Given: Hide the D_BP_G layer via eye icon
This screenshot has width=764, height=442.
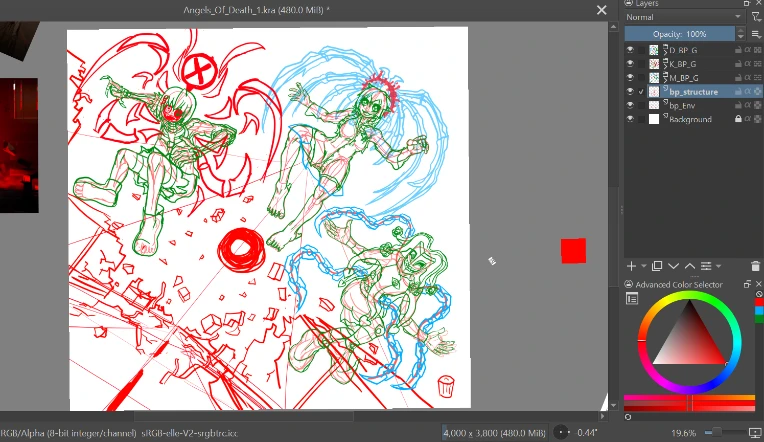Looking at the screenshot, I should pyautogui.click(x=630, y=50).
